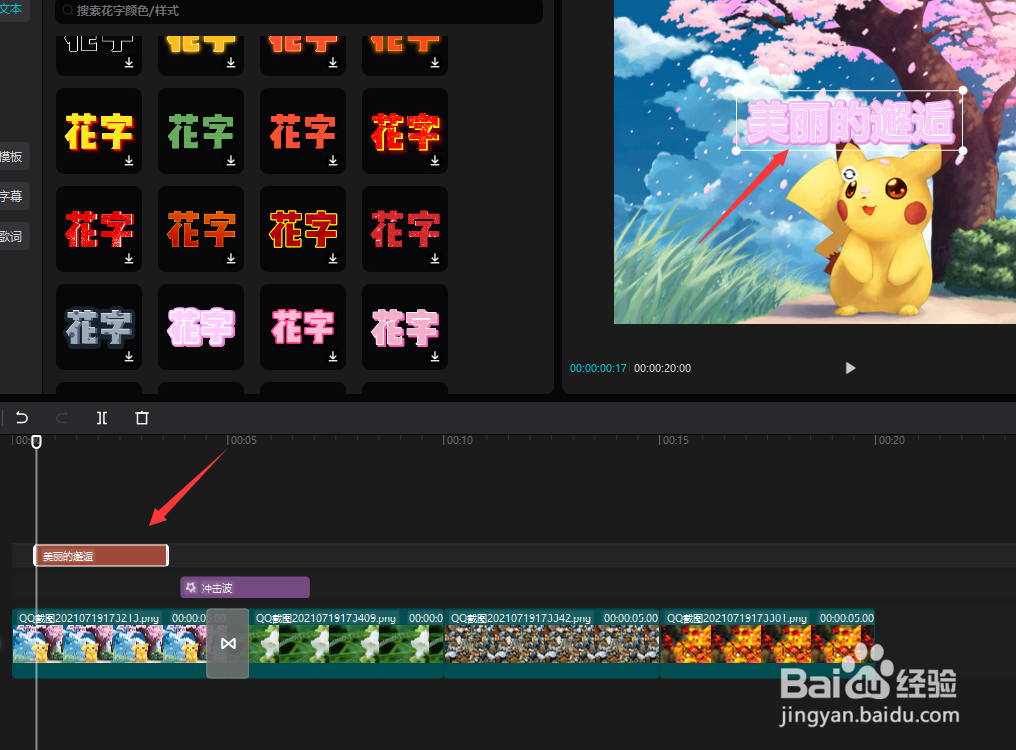Viewport: 1016px width, 750px height.
Task: Click the top-right corner handle of the text box
Action: point(963,91)
